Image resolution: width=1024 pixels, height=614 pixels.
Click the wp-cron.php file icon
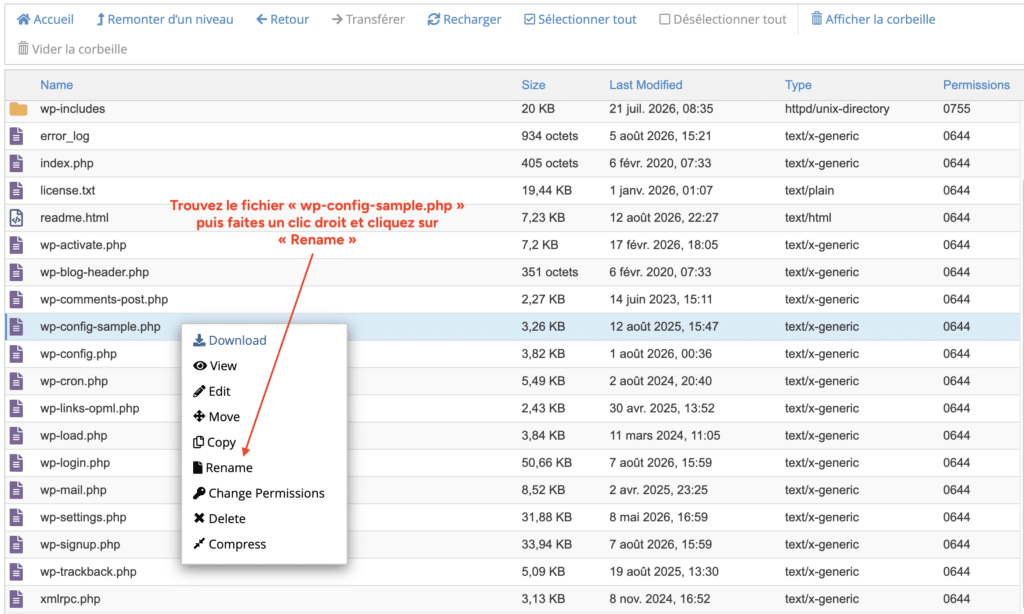click(x=16, y=381)
